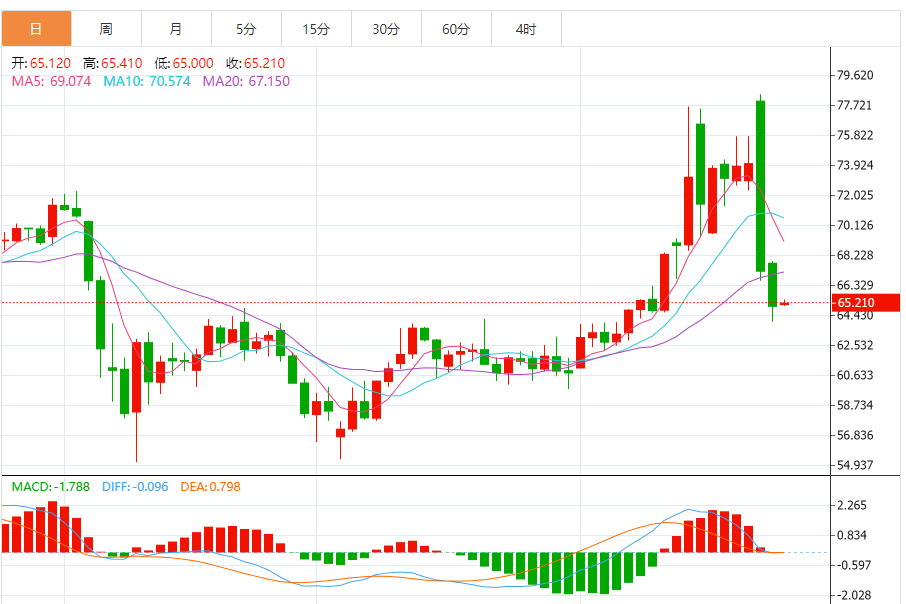Open the 4时 timeframe tab
The width and height of the screenshot is (906, 604).
526,29
